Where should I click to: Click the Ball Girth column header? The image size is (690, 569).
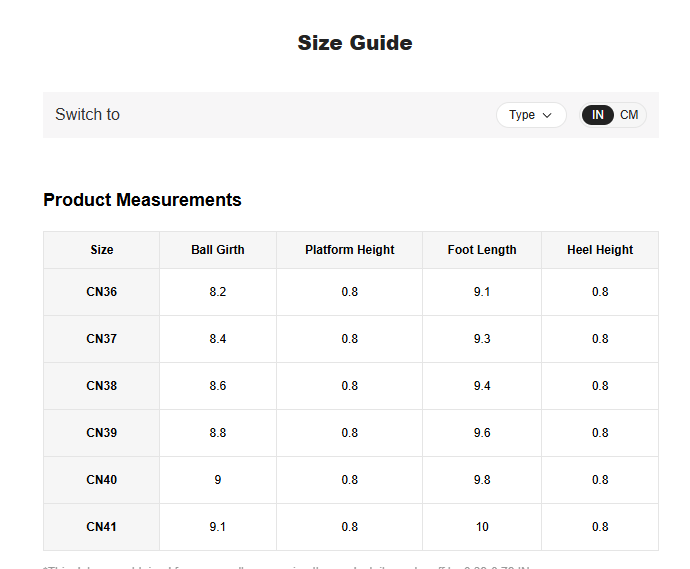(218, 250)
